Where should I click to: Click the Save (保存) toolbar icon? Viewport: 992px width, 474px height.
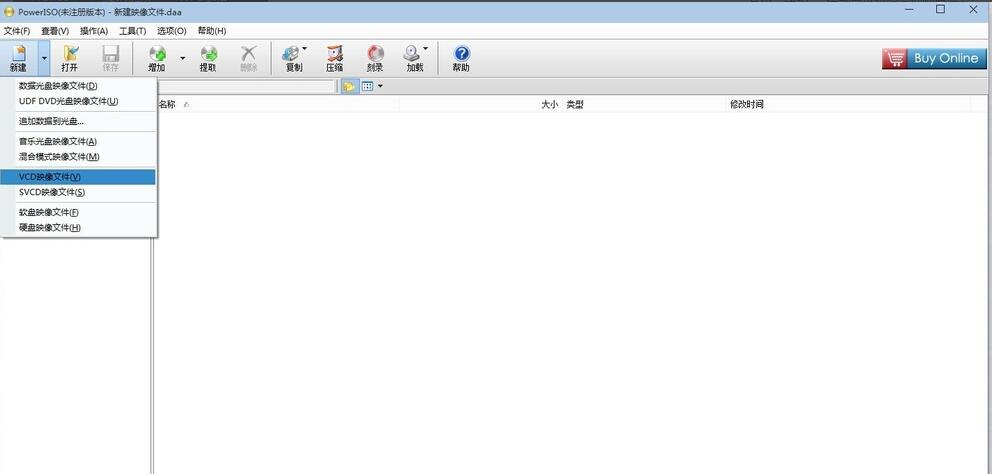point(110,58)
